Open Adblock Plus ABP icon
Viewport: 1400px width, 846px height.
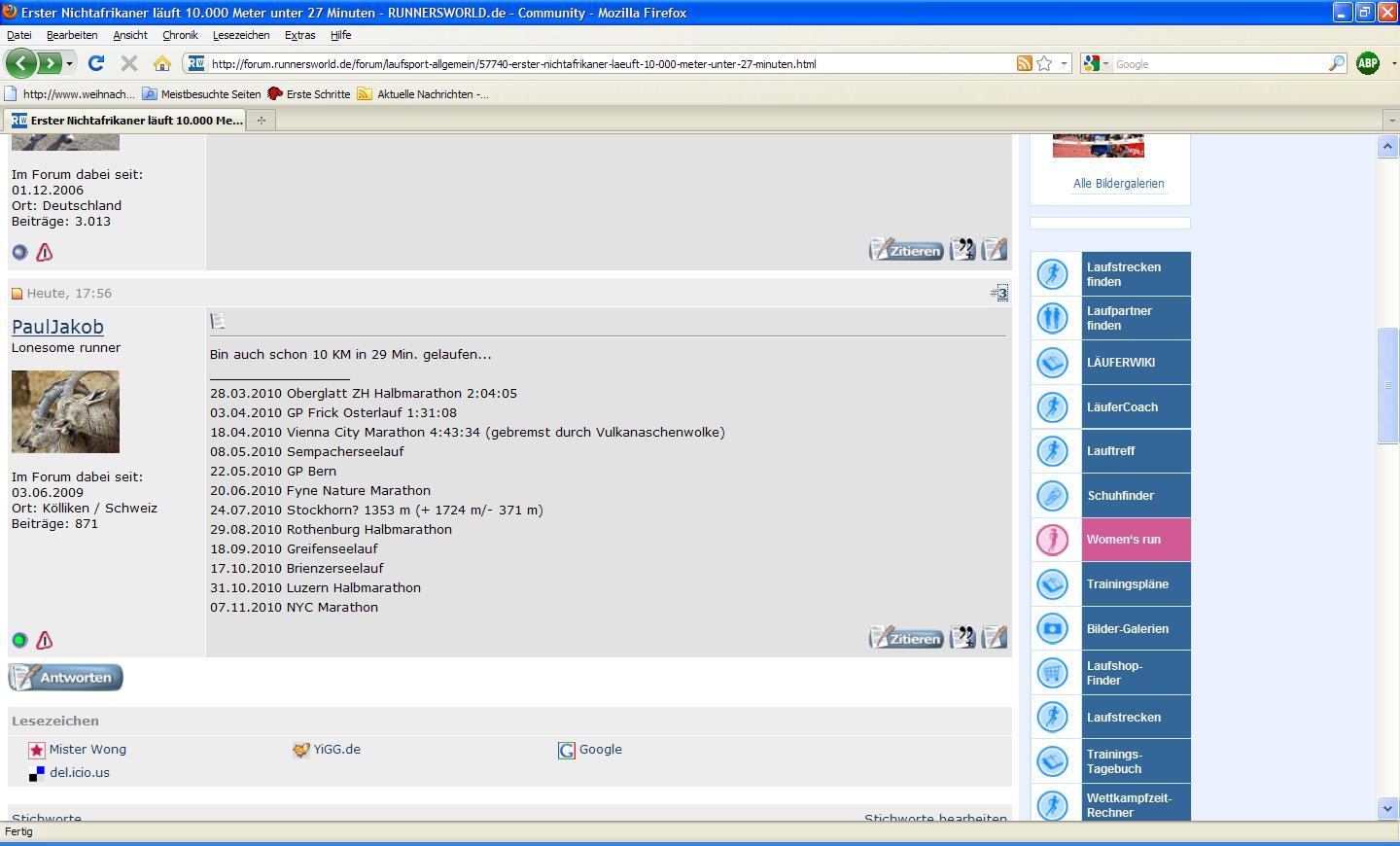pos(1367,63)
